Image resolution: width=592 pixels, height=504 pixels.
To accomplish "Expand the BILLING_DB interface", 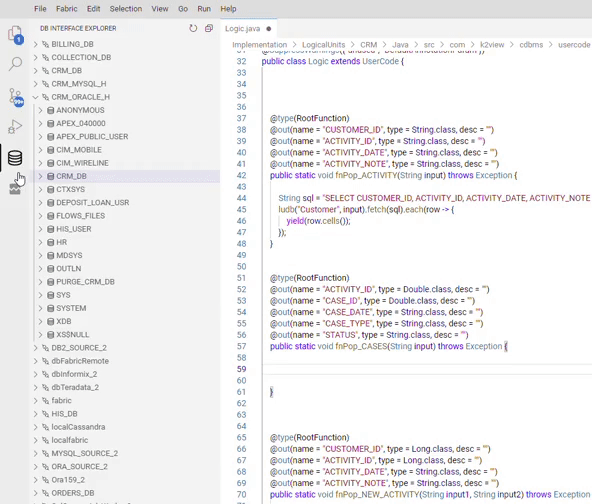I will (35, 44).
